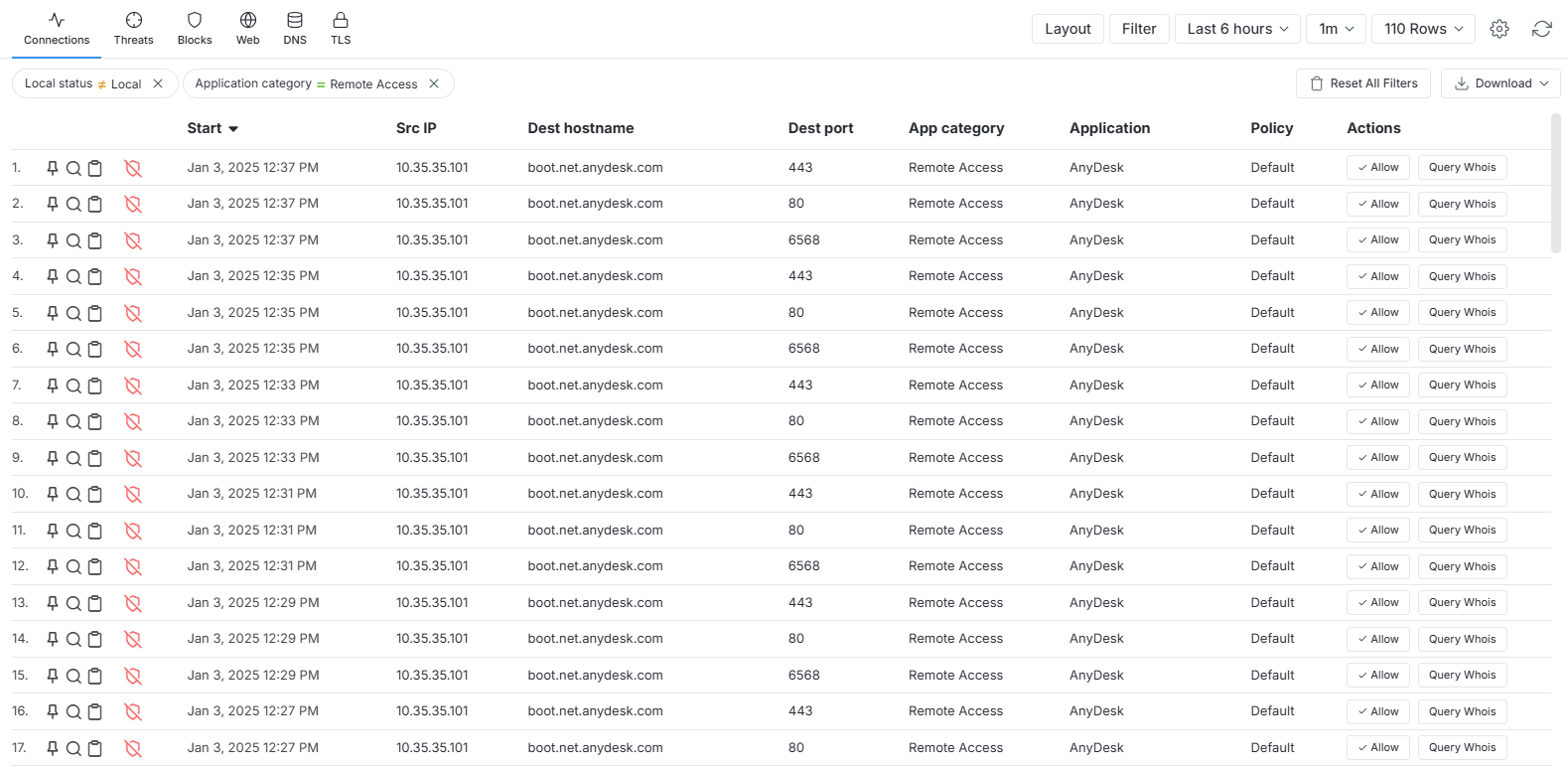
Task: Open the 110 Rows dropdown
Action: click(1423, 29)
